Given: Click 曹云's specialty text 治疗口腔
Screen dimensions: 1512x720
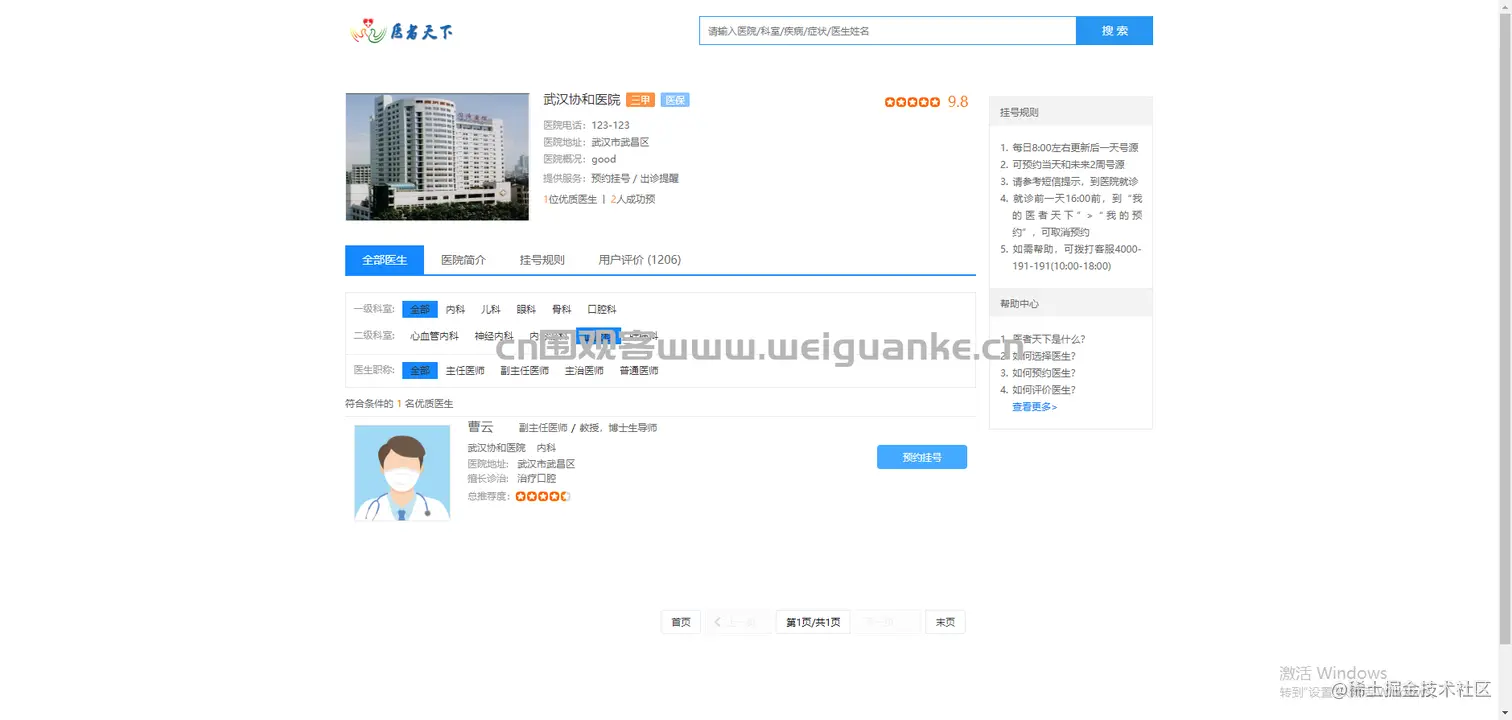Looking at the screenshot, I should [x=536, y=479].
